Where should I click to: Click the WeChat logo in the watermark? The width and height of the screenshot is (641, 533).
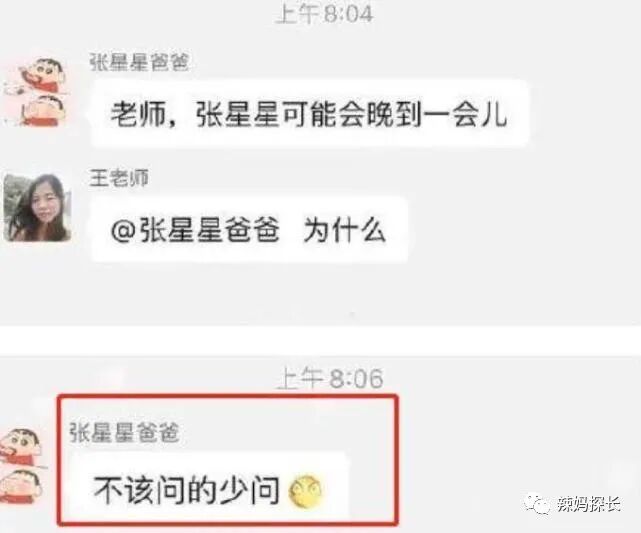pyautogui.click(x=538, y=504)
